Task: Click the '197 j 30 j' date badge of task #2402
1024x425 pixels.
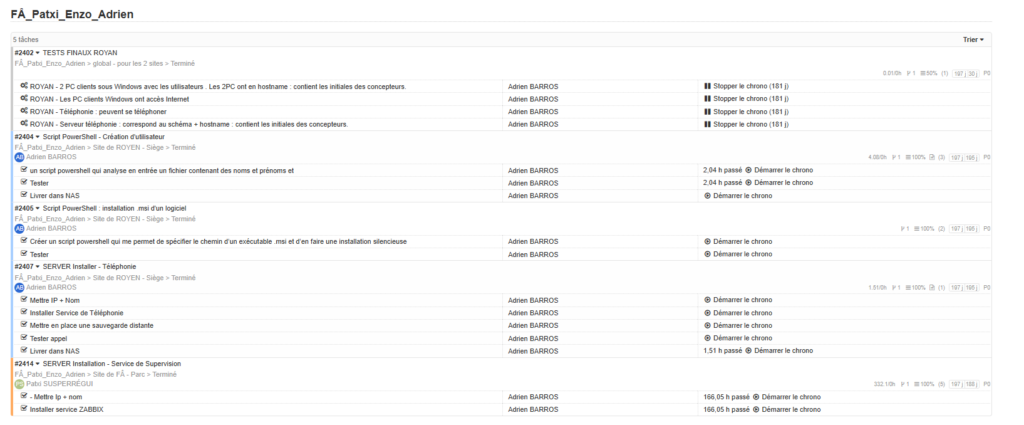Action: [965, 74]
